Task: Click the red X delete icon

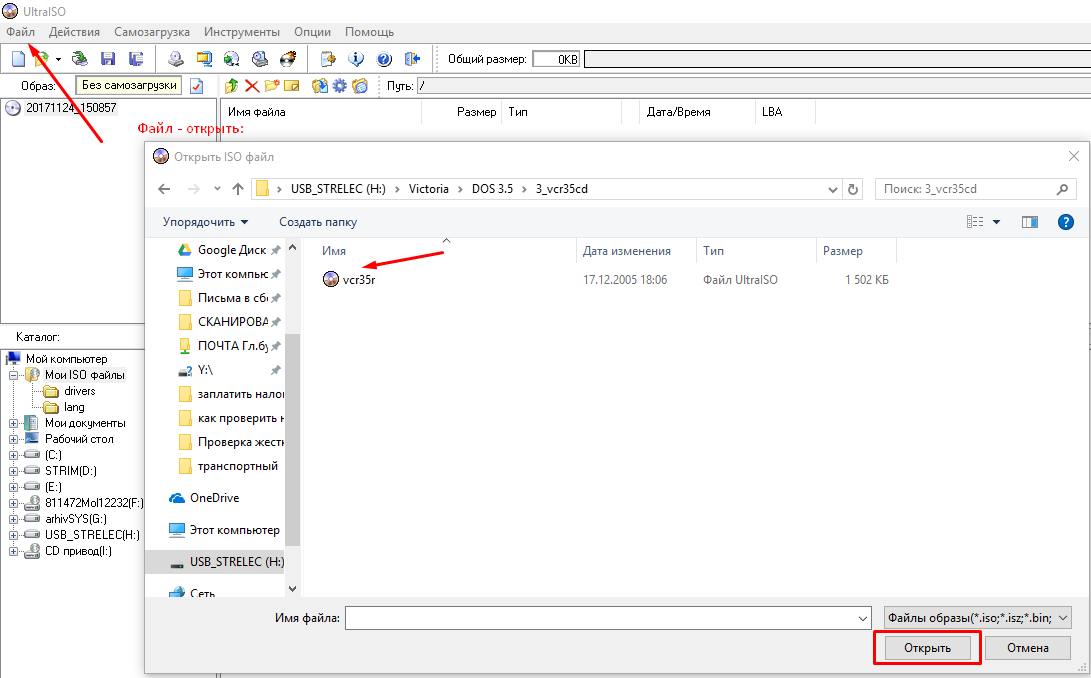Action: pyautogui.click(x=252, y=86)
